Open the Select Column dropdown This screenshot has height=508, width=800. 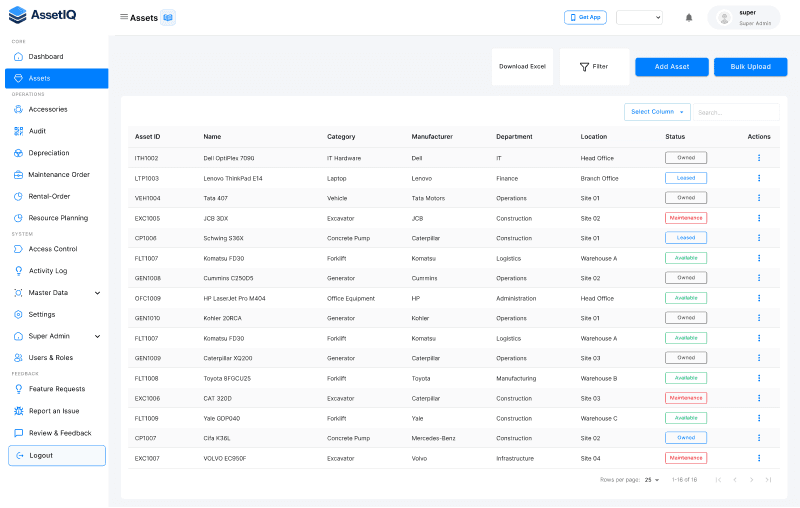pyautogui.click(x=657, y=112)
